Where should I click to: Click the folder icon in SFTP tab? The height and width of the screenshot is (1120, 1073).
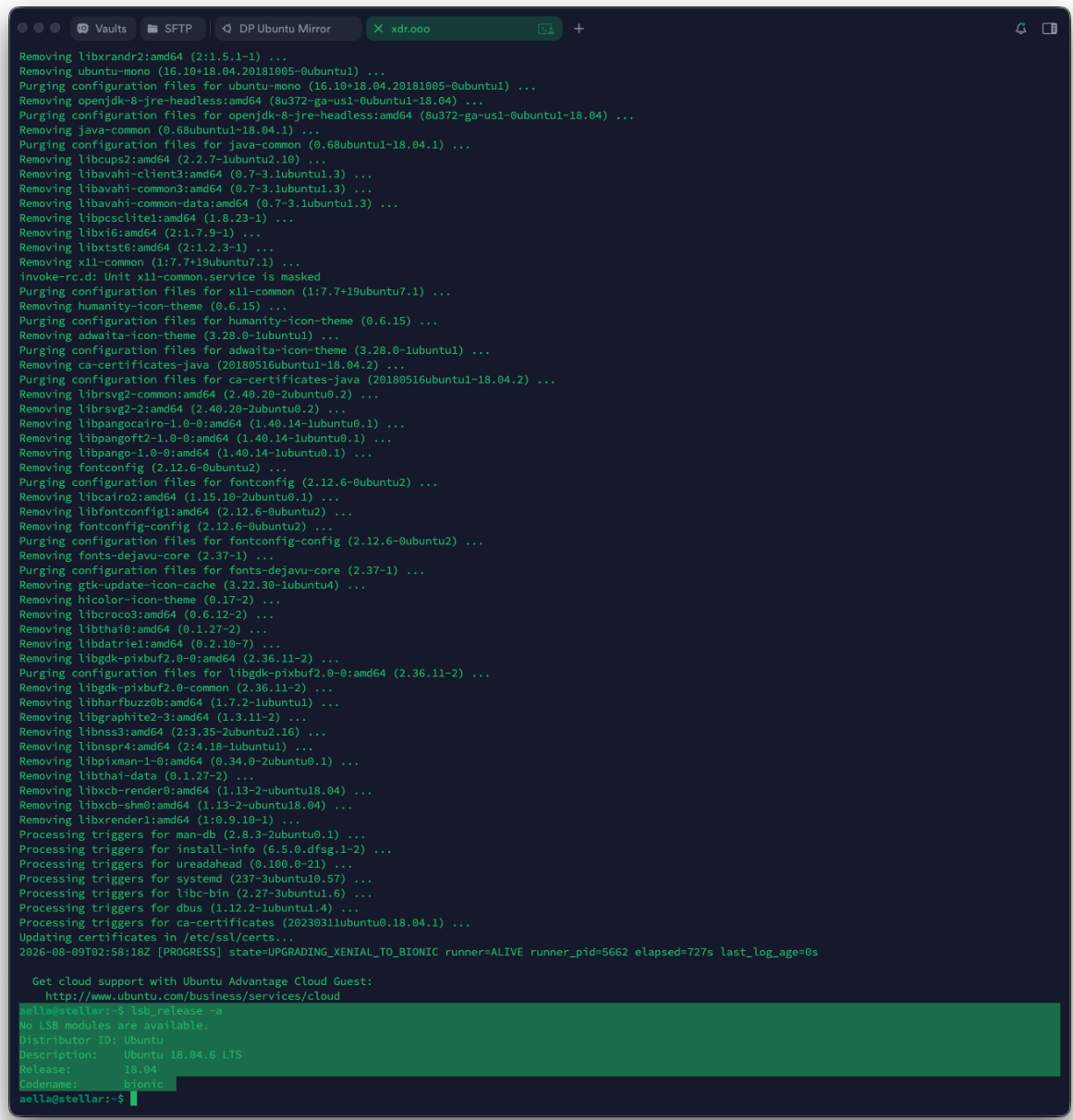click(x=152, y=29)
